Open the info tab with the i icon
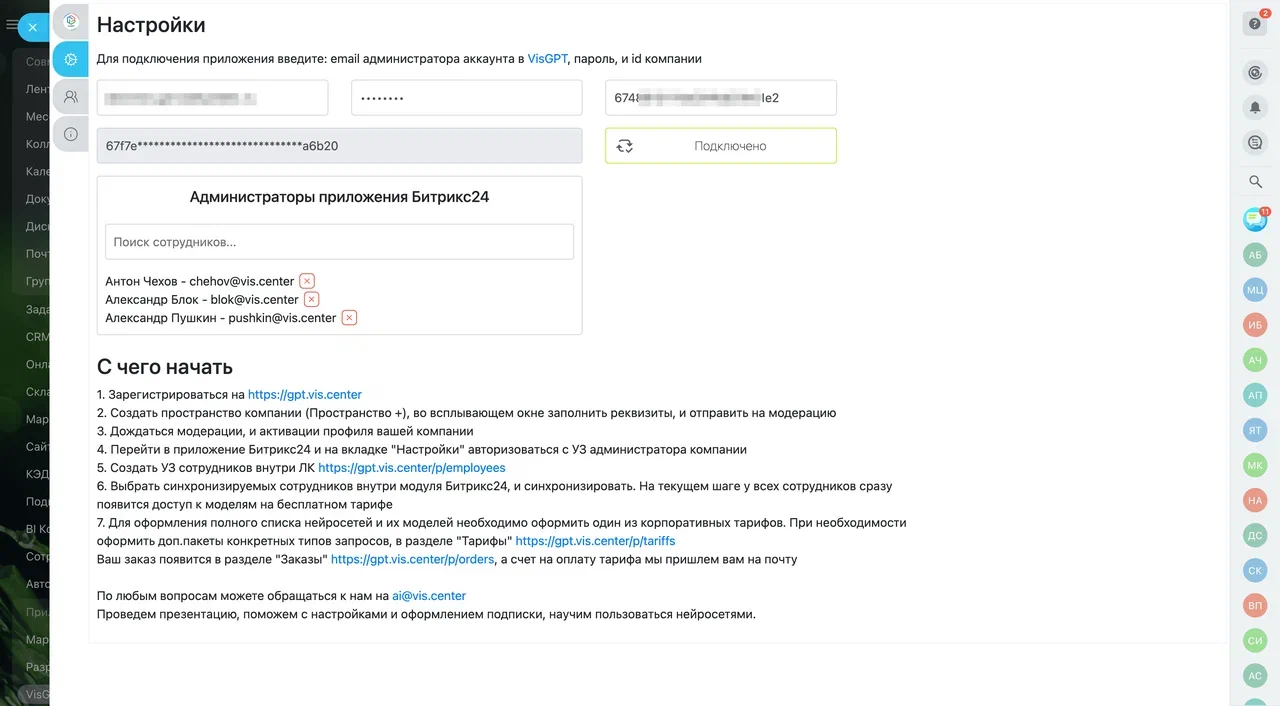Image resolution: width=1280 pixels, height=706 pixels. 70,134
